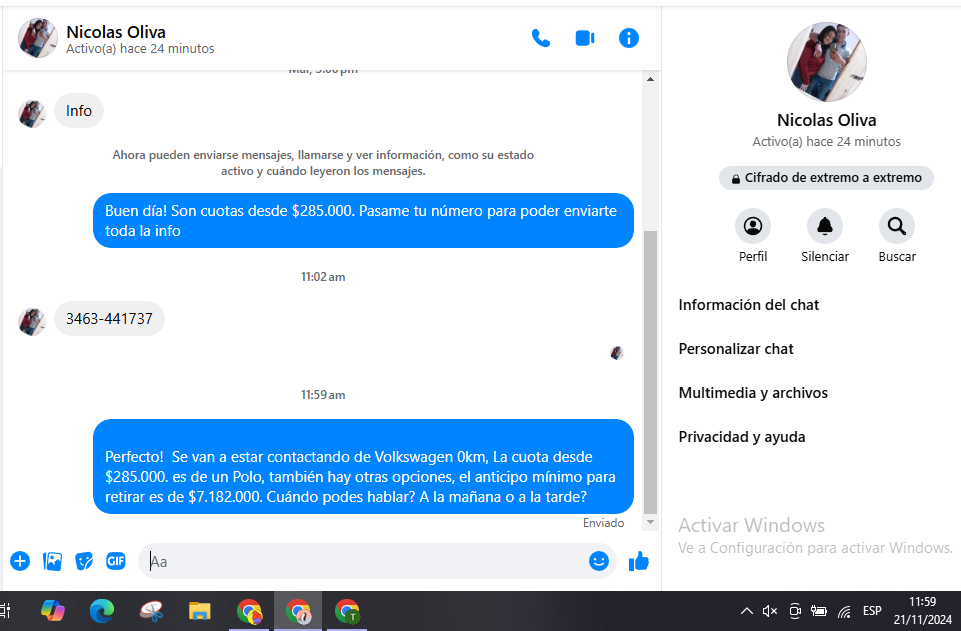
Task: Open network Wi-Fi tray icon
Action: pos(845,611)
